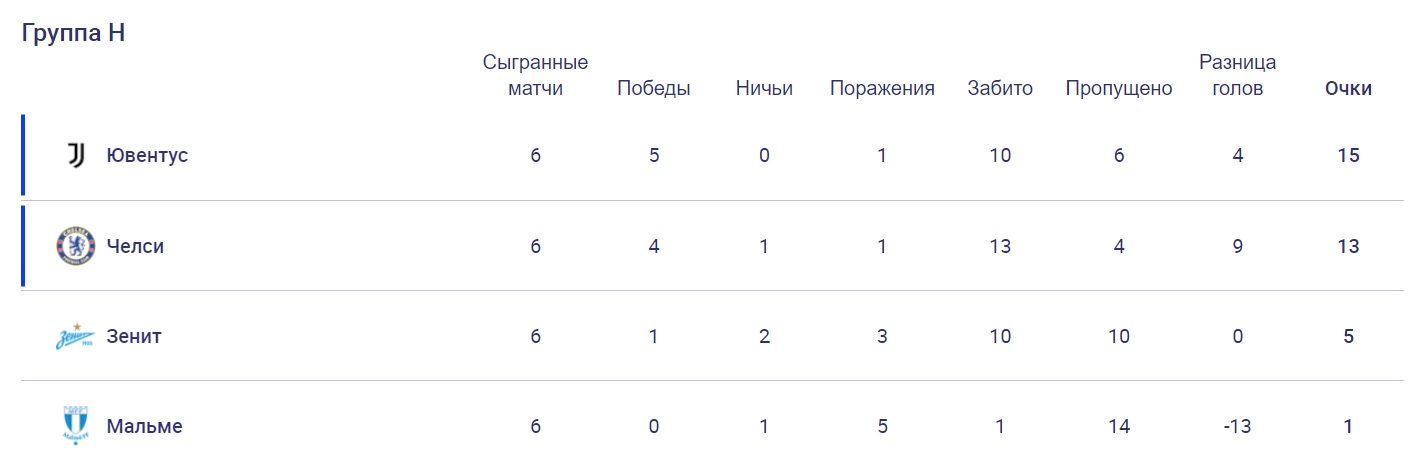Open the Зенит team link
The height and width of the screenshot is (459, 1411).
[x=134, y=337]
